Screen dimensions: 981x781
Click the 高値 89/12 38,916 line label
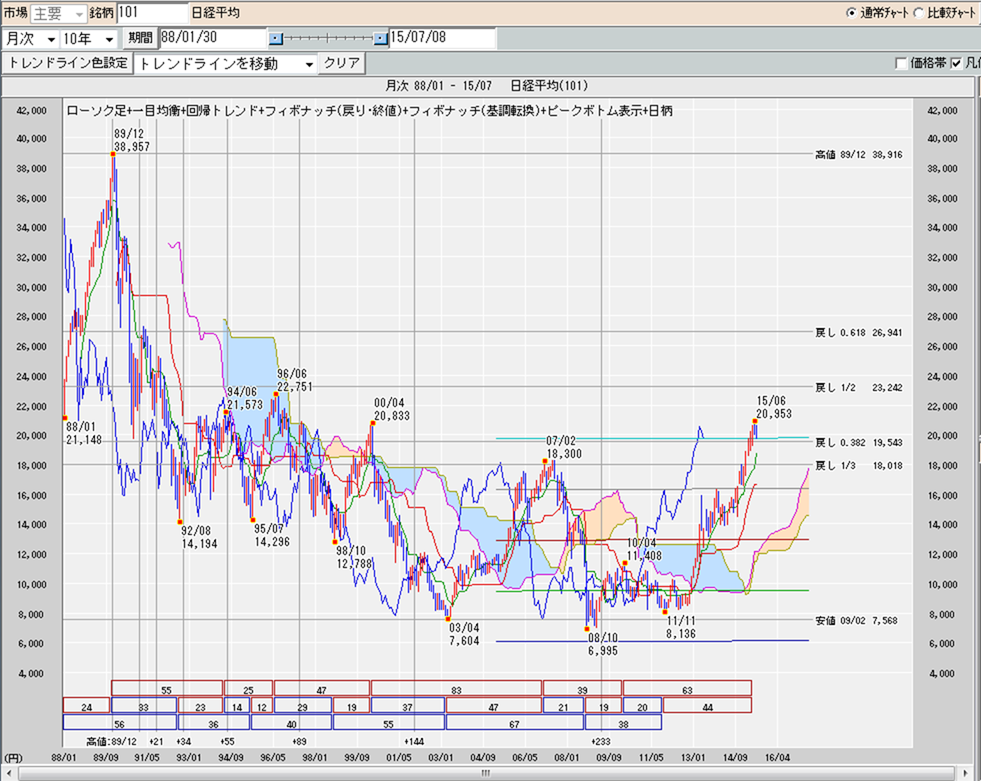pyautogui.click(x=858, y=155)
